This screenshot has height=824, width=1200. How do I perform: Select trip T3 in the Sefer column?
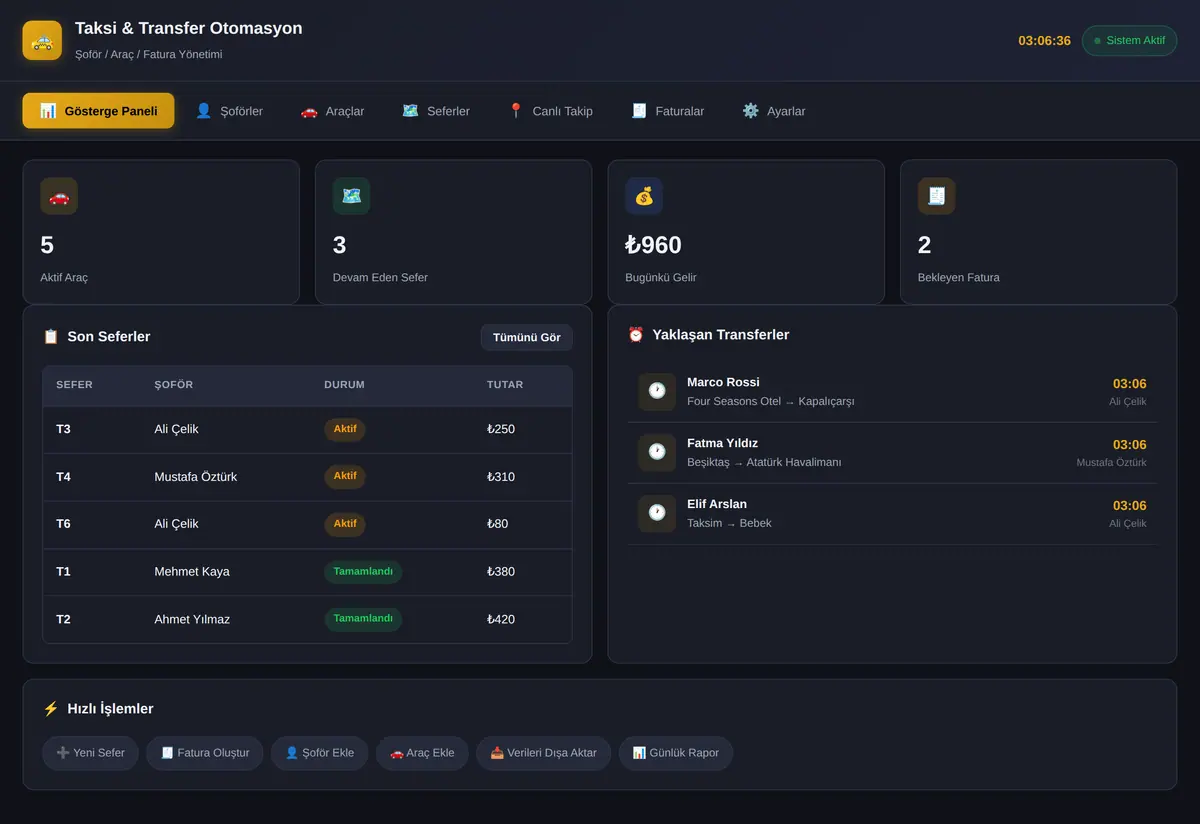pos(63,429)
